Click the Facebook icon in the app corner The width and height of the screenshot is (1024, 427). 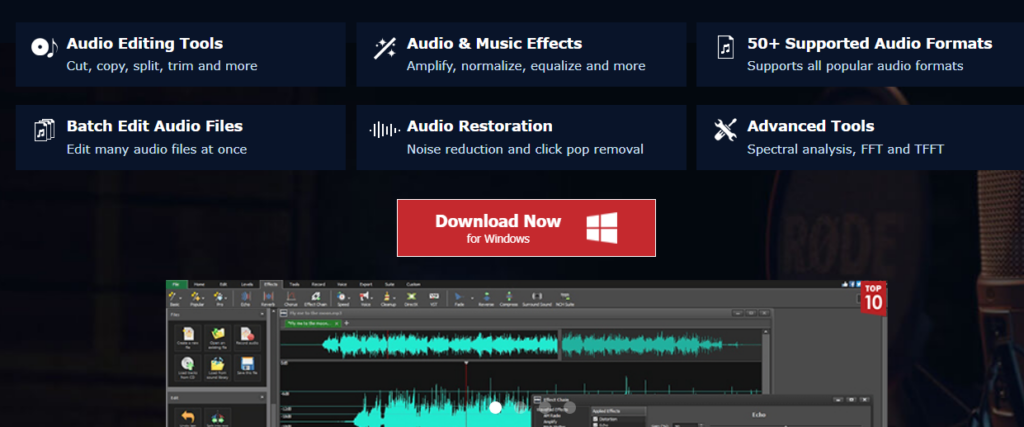click(852, 284)
